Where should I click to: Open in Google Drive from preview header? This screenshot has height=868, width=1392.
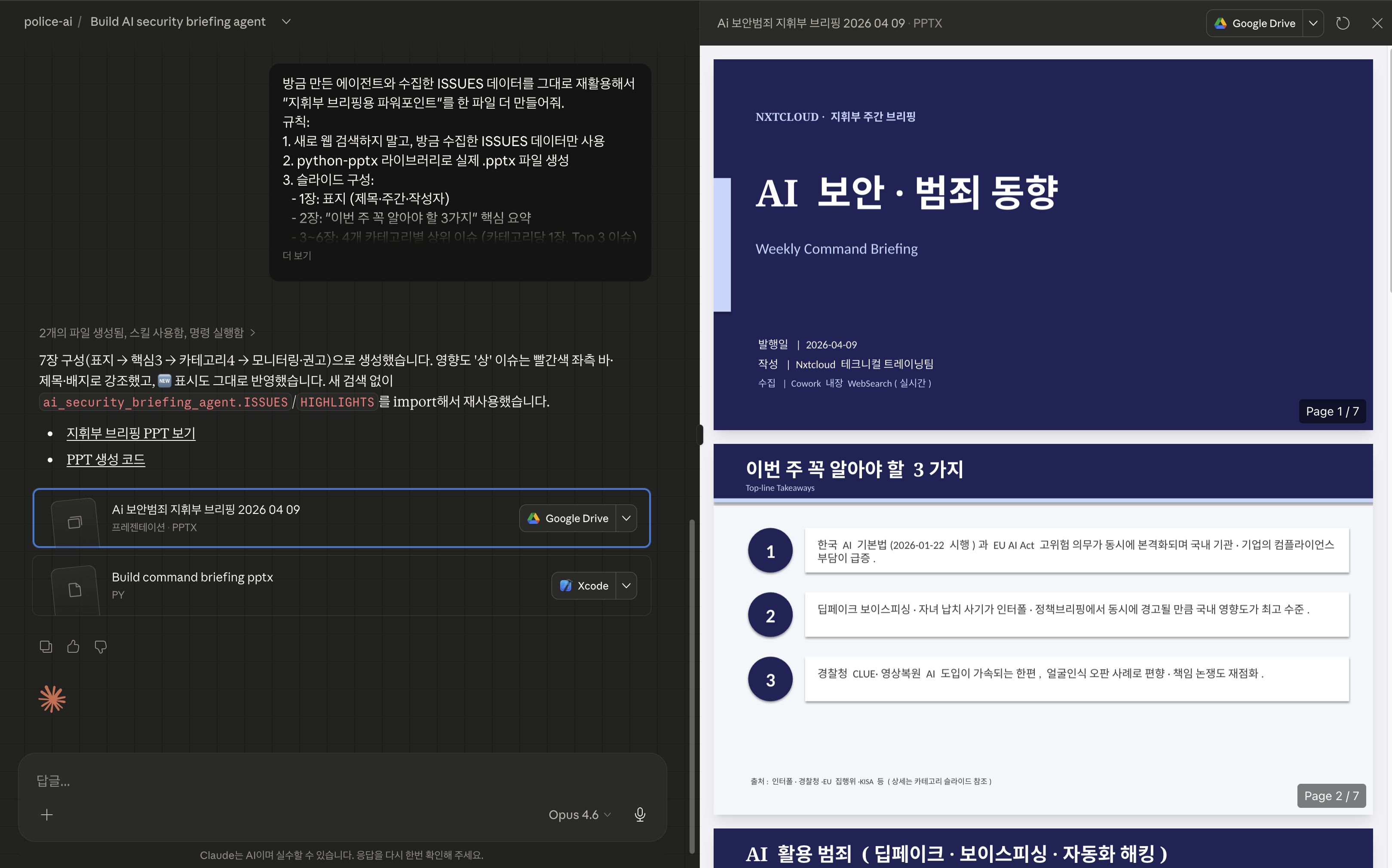pos(1255,23)
